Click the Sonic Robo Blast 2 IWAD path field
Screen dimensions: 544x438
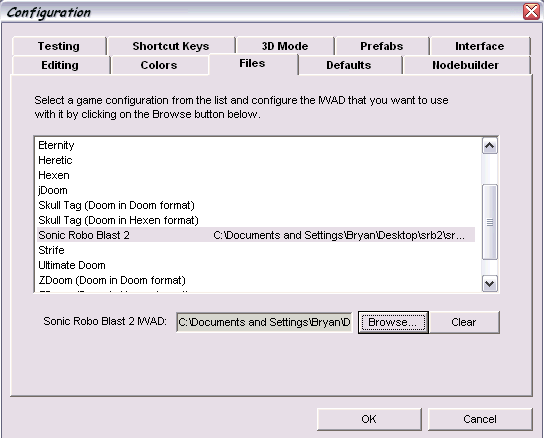click(264, 322)
